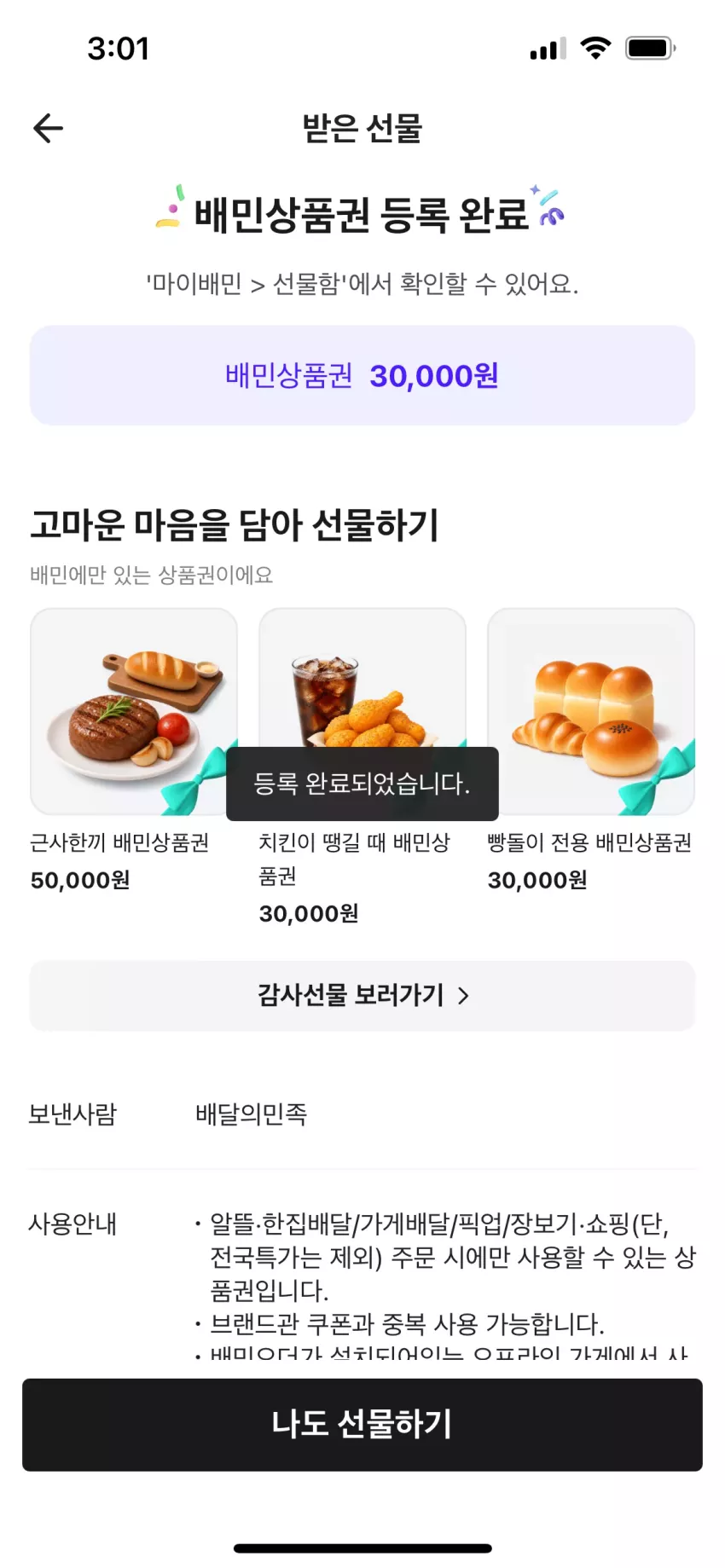Open the bread gift card thumbnail
The height and width of the screenshot is (1568, 725).
click(591, 711)
